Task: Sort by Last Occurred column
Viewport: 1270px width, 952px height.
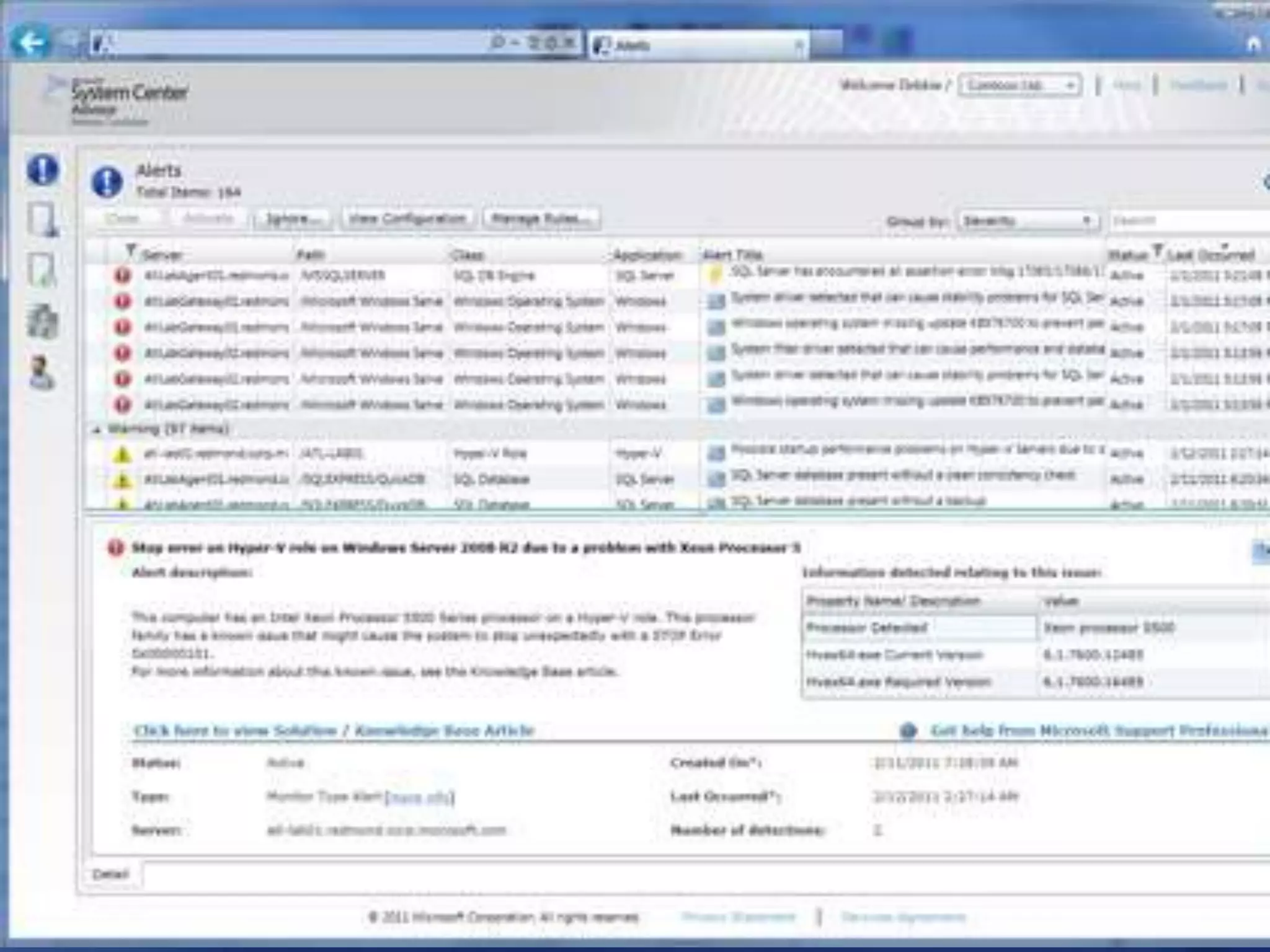Action: coord(1210,255)
